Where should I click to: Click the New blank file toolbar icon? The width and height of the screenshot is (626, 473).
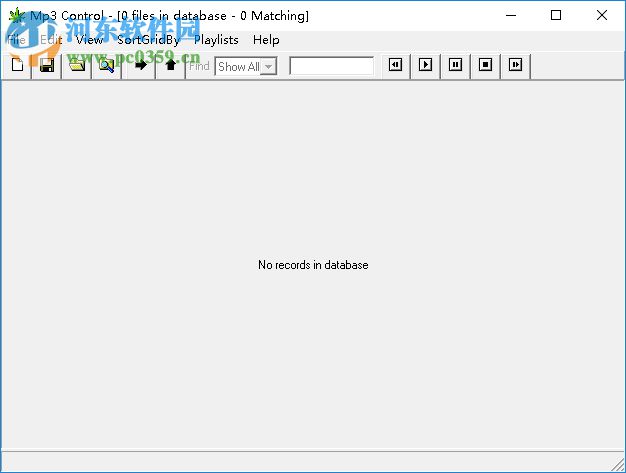(17, 65)
